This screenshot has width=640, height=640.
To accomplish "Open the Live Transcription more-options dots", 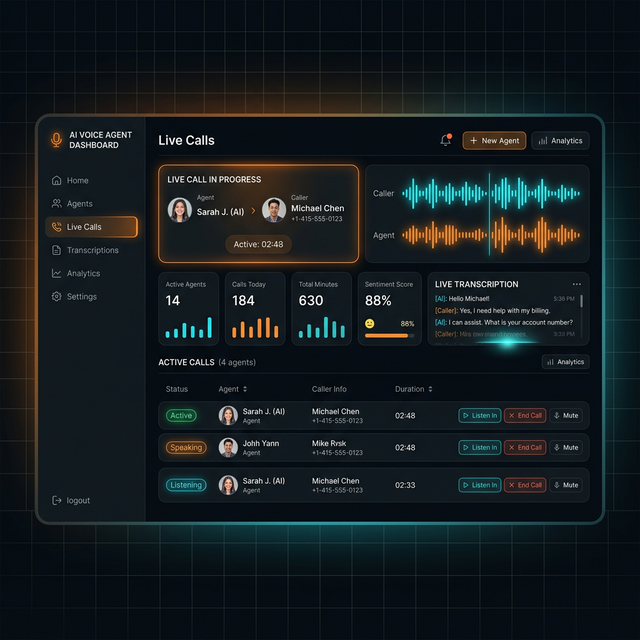I will [576, 284].
